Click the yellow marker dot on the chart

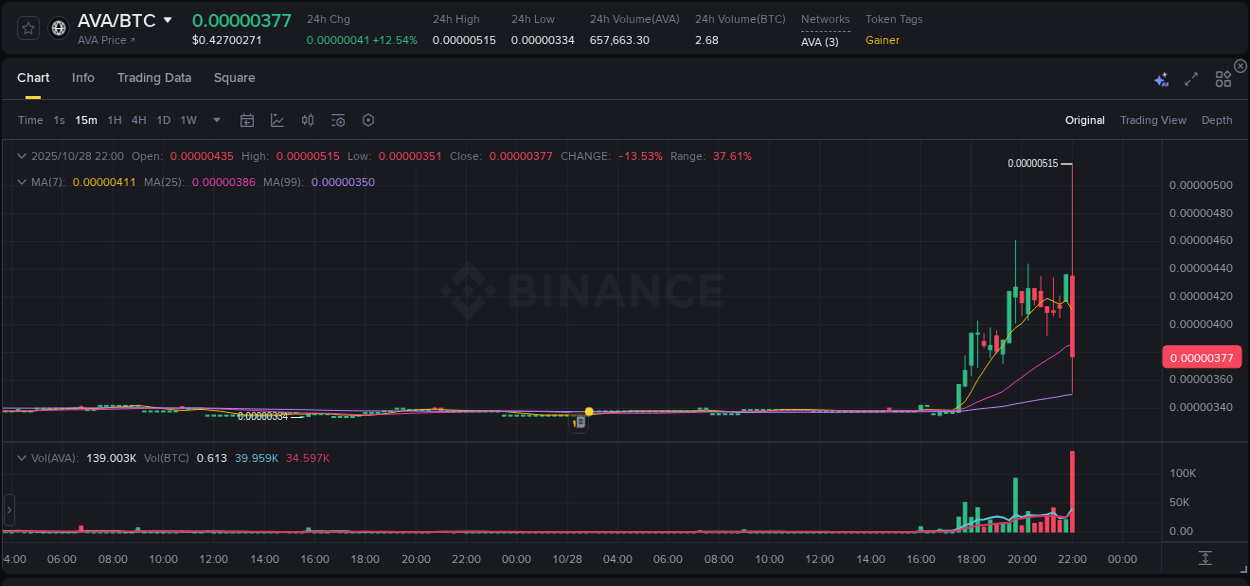coord(590,411)
